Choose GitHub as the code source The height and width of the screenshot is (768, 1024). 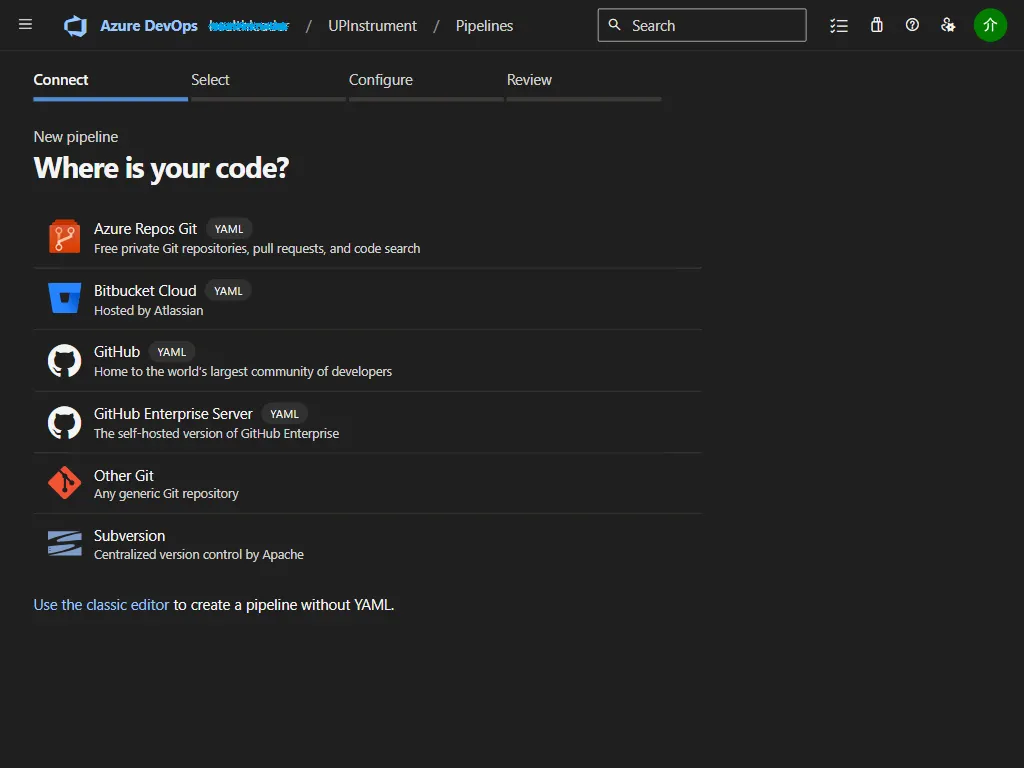click(x=368, y=360)
